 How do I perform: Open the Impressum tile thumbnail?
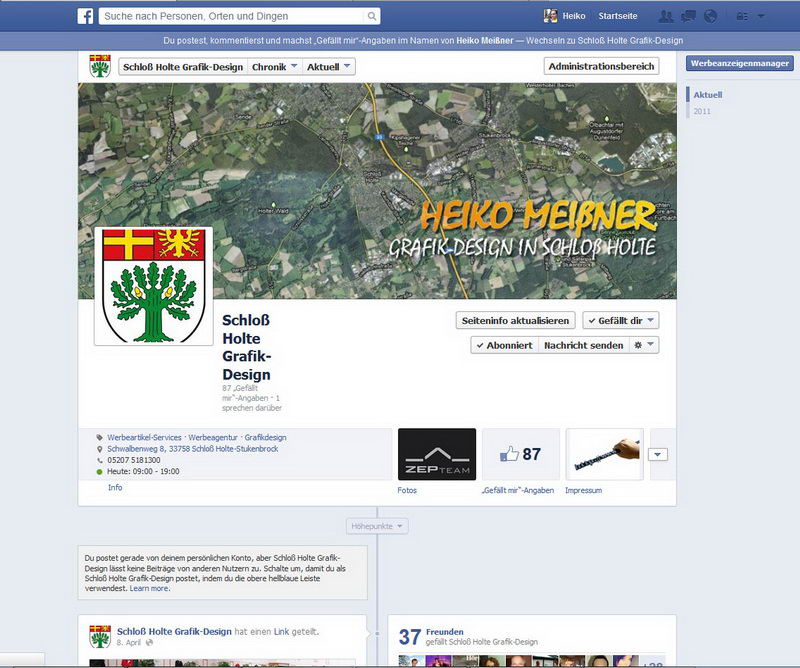(605, 454)
